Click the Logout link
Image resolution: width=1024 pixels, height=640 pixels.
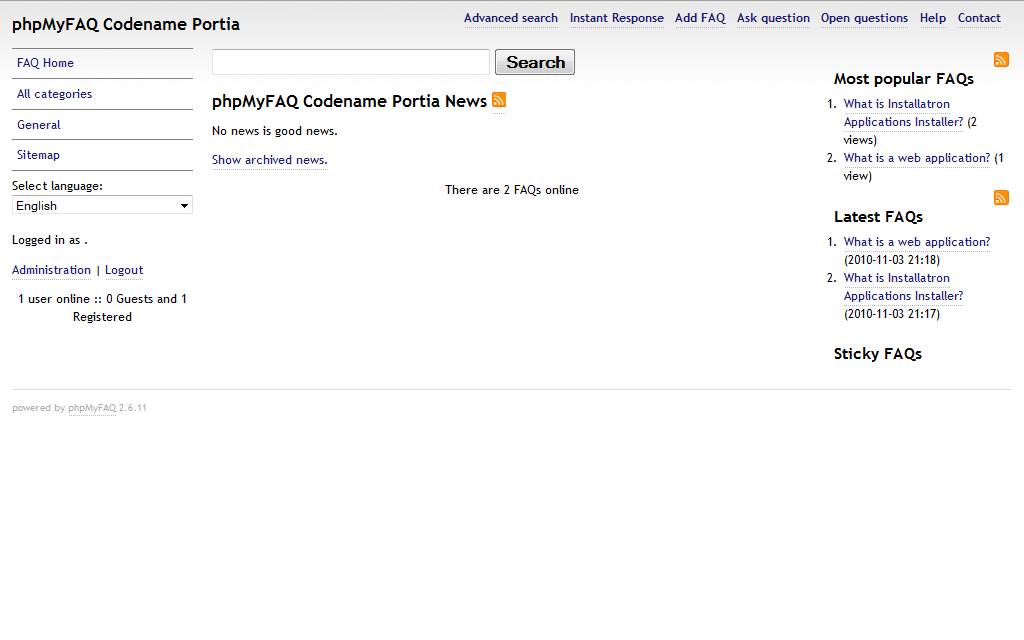pos(124,270)
